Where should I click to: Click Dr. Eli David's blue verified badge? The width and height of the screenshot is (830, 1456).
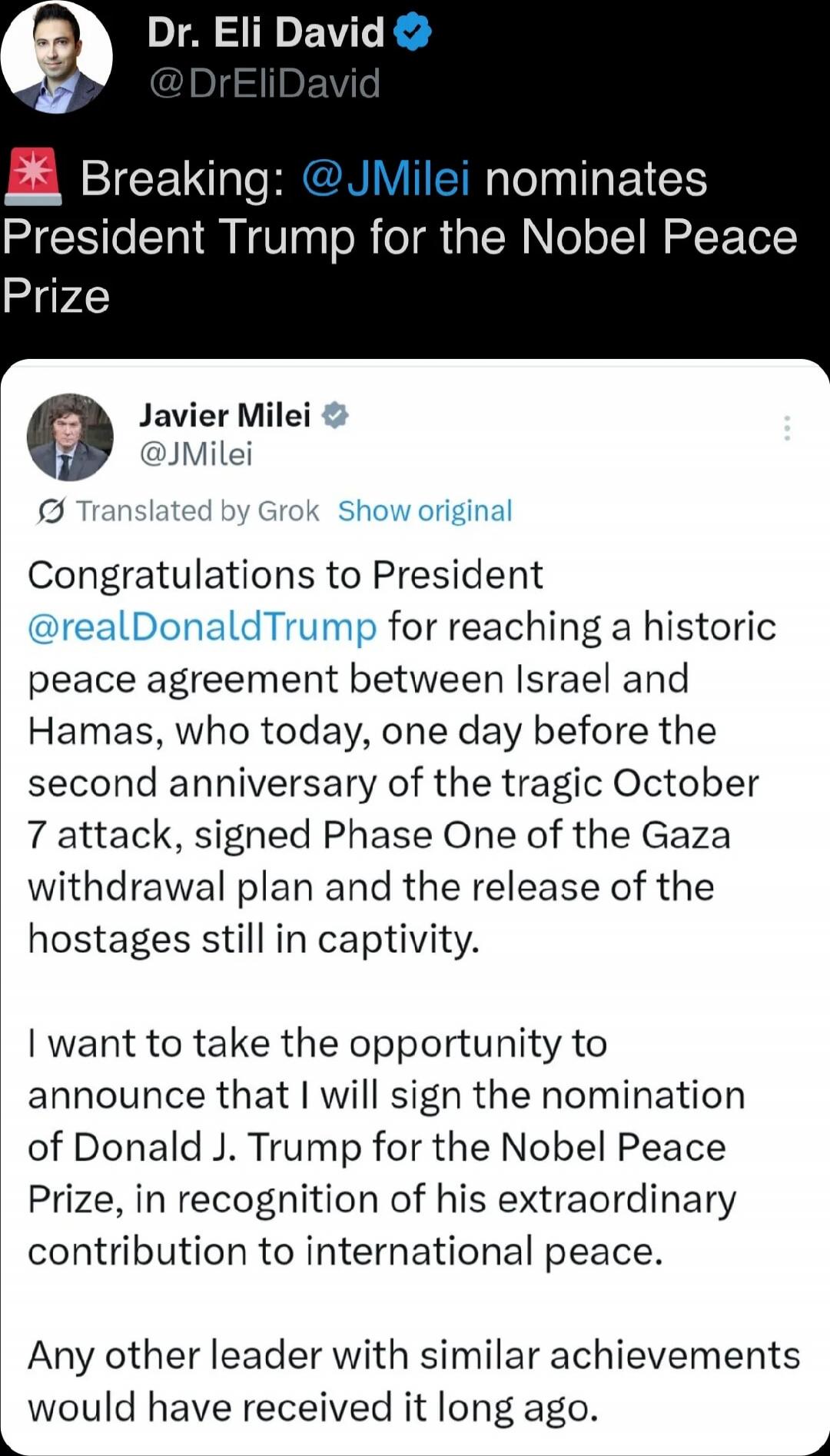(x=413, y=33)
